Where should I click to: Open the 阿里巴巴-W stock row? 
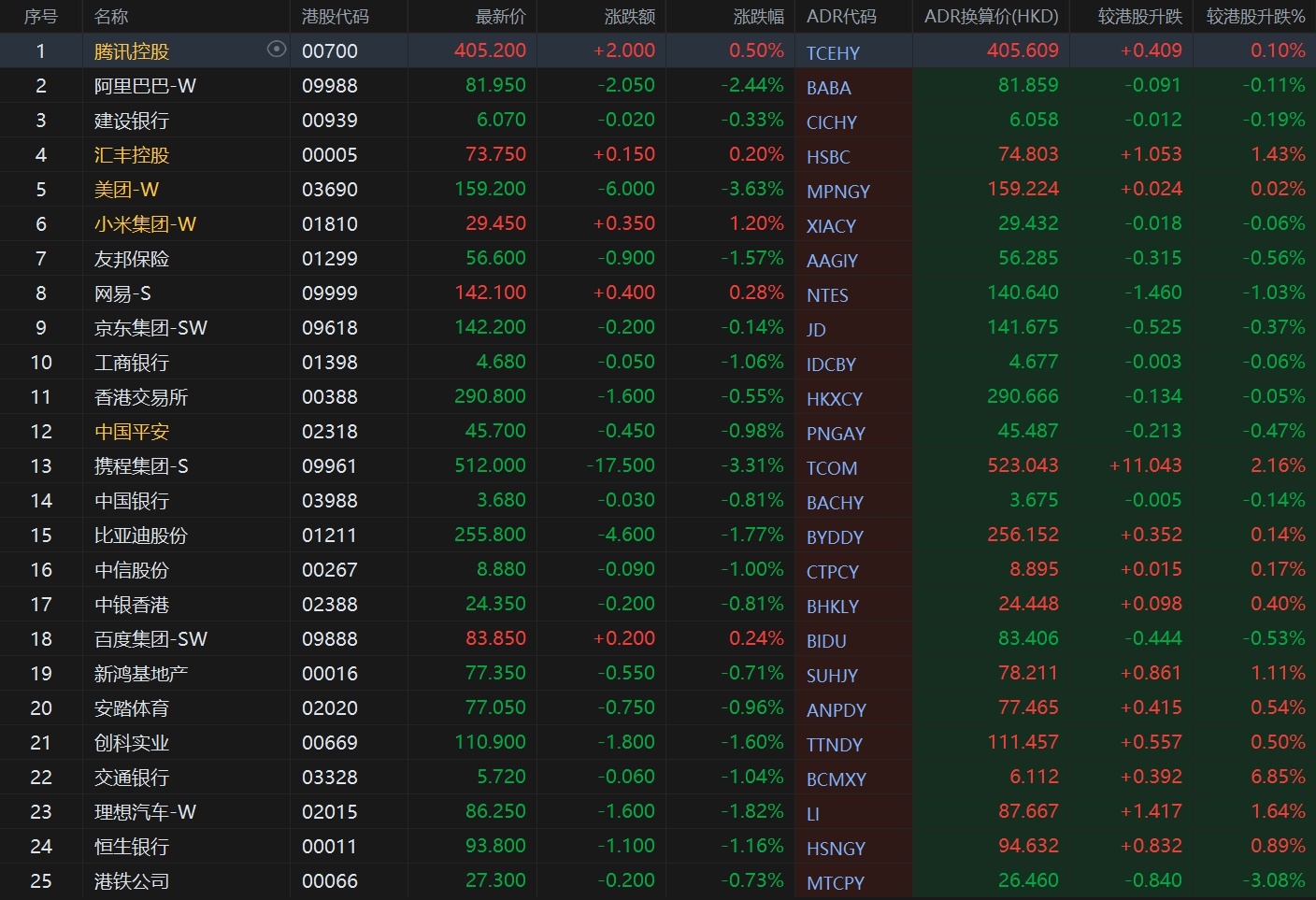[x=145, y=86]
